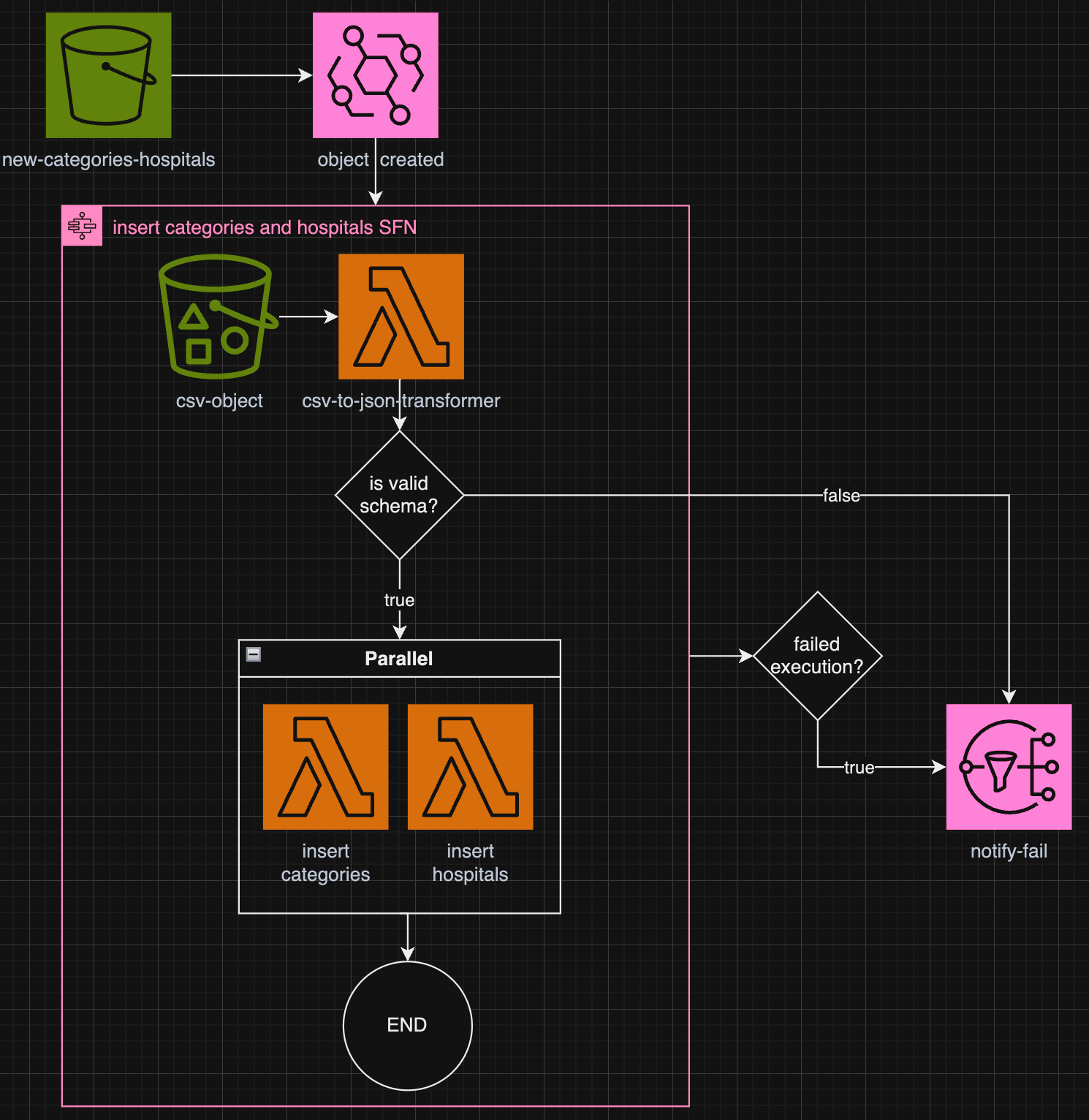
Task: Click the pink EventBridge icon
Action: coord(376,75)
